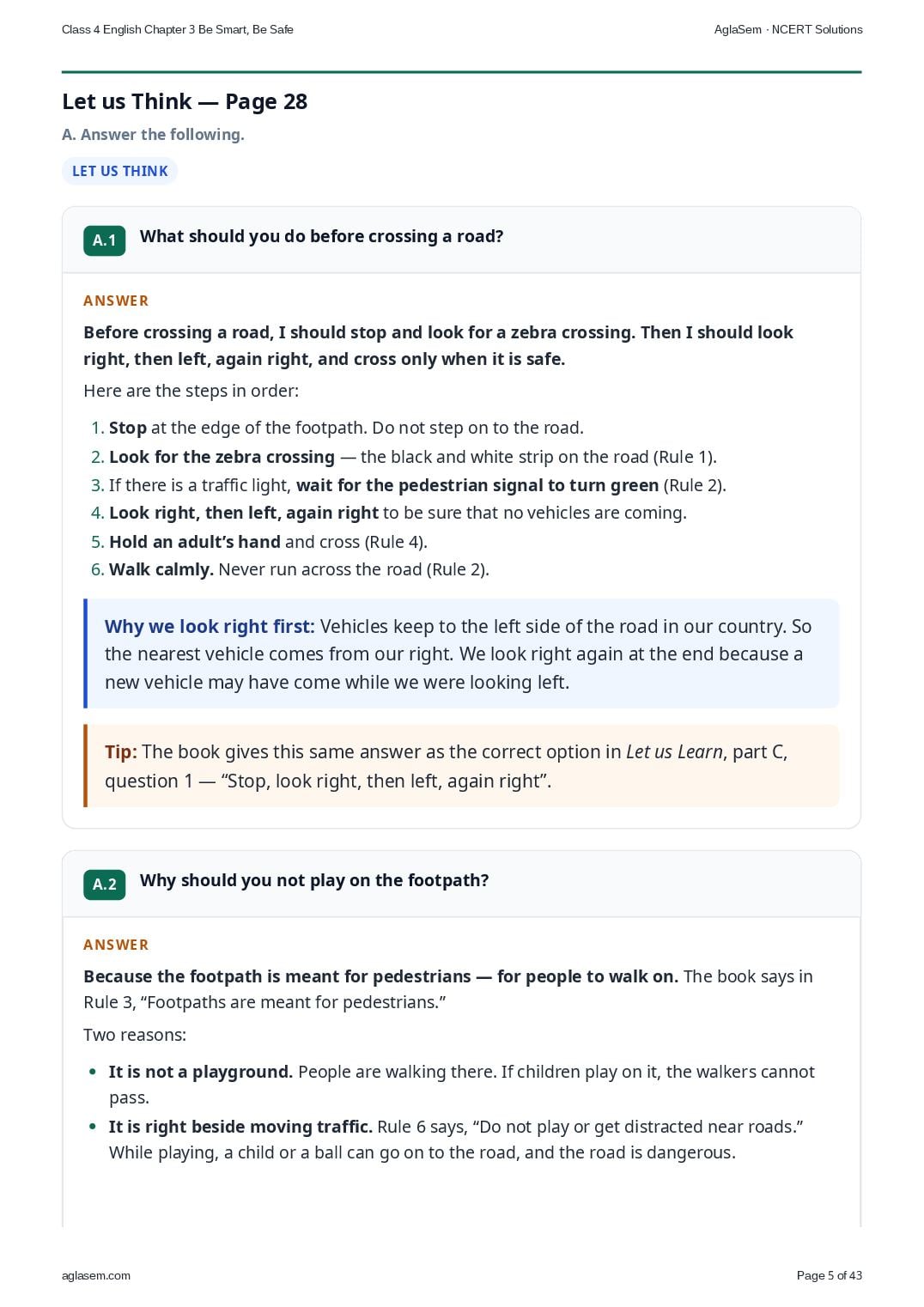Click the 'A. Answer the following.' subheading
Image resolution: width=924 pixels, height=1307 pixels.
click(153, 135)
